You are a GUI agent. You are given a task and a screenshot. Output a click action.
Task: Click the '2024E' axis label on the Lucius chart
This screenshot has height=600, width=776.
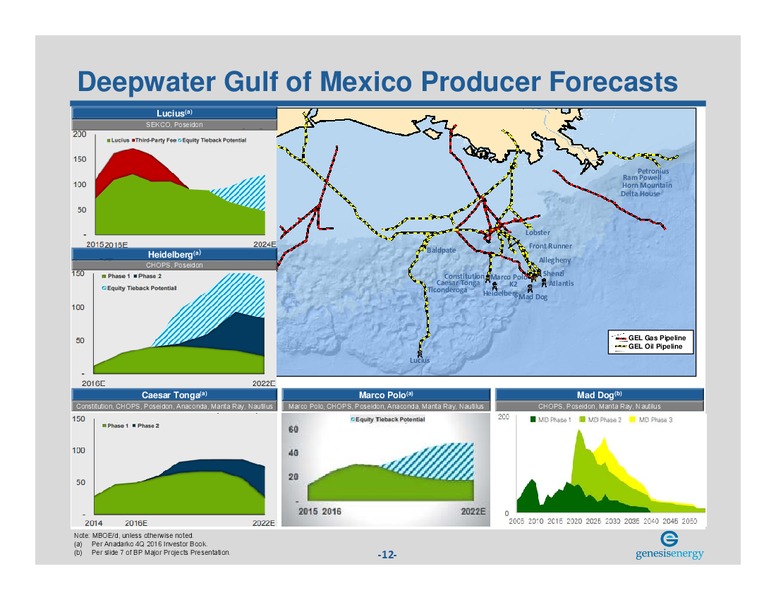click(x=265, y=244)
